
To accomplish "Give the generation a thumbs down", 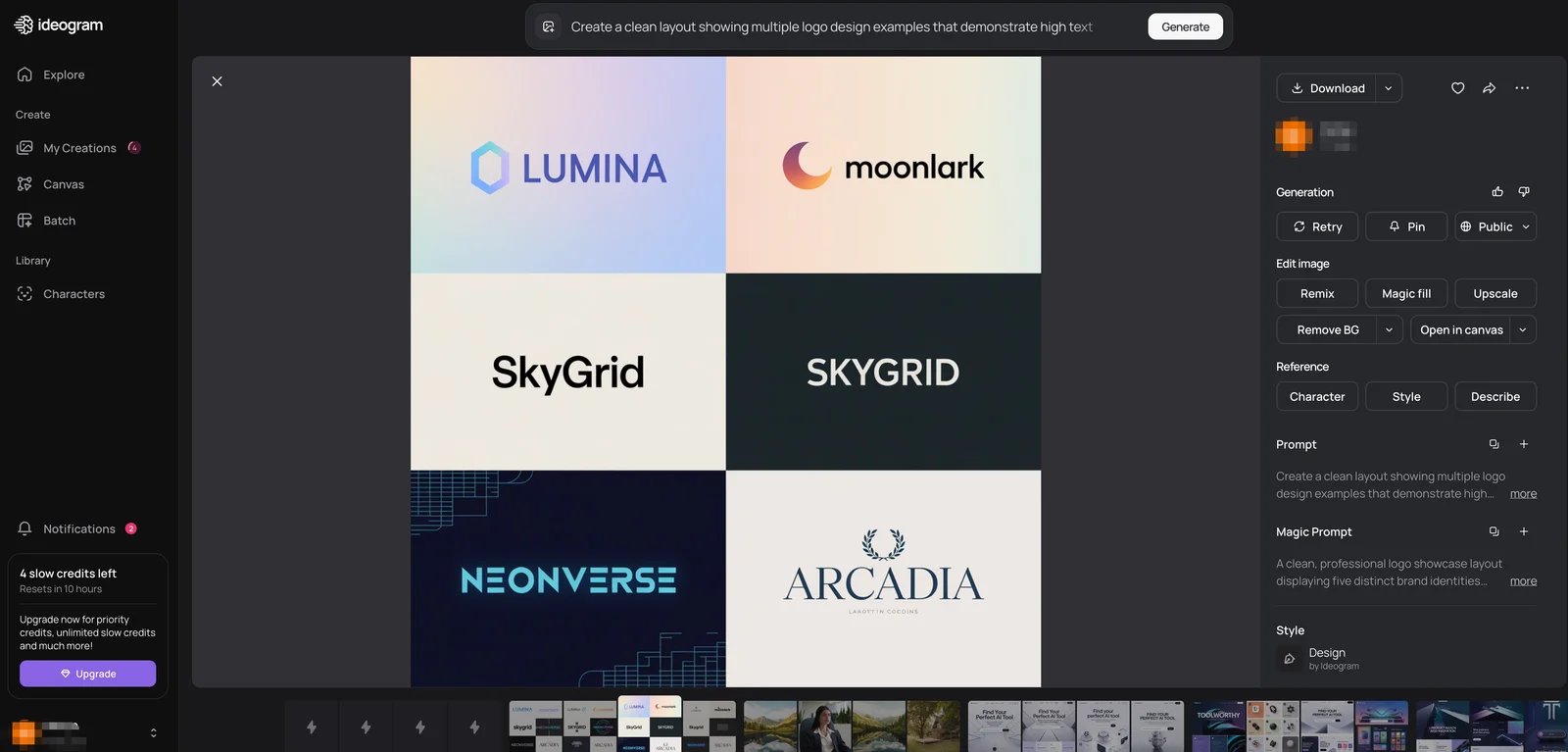I will tap(1524, 192).
